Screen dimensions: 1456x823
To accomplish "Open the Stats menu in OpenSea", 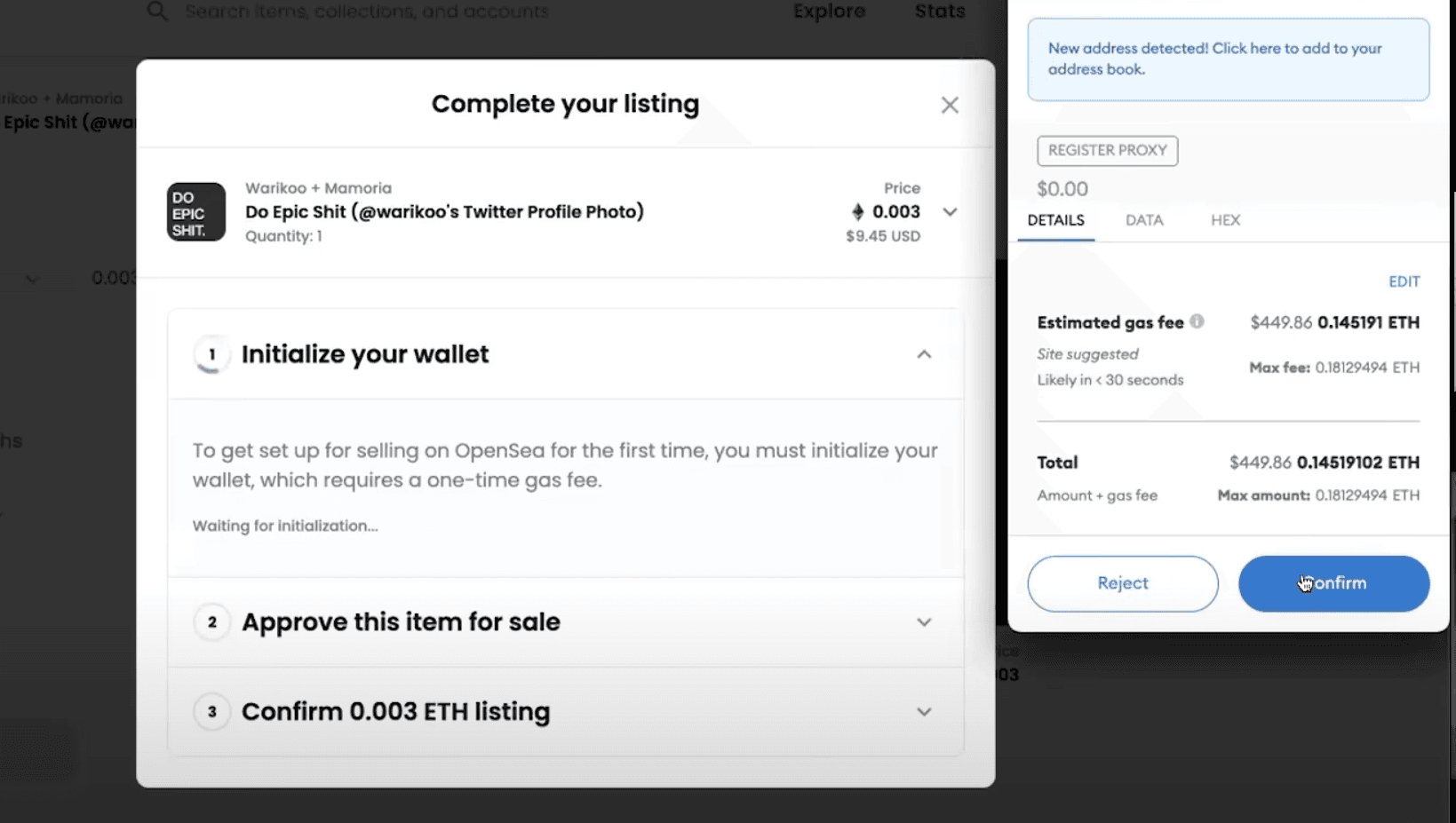I will (x=940, y=12).
